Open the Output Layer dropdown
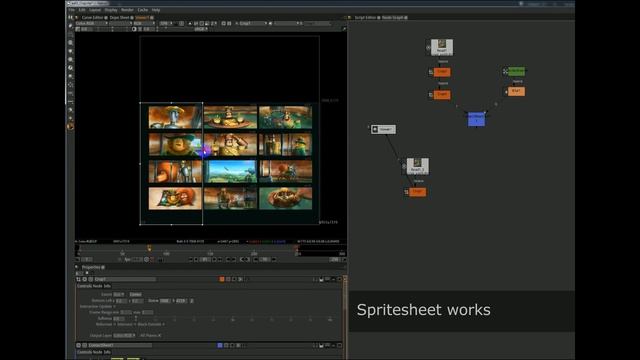640x360 pixels. coord(124,336)
